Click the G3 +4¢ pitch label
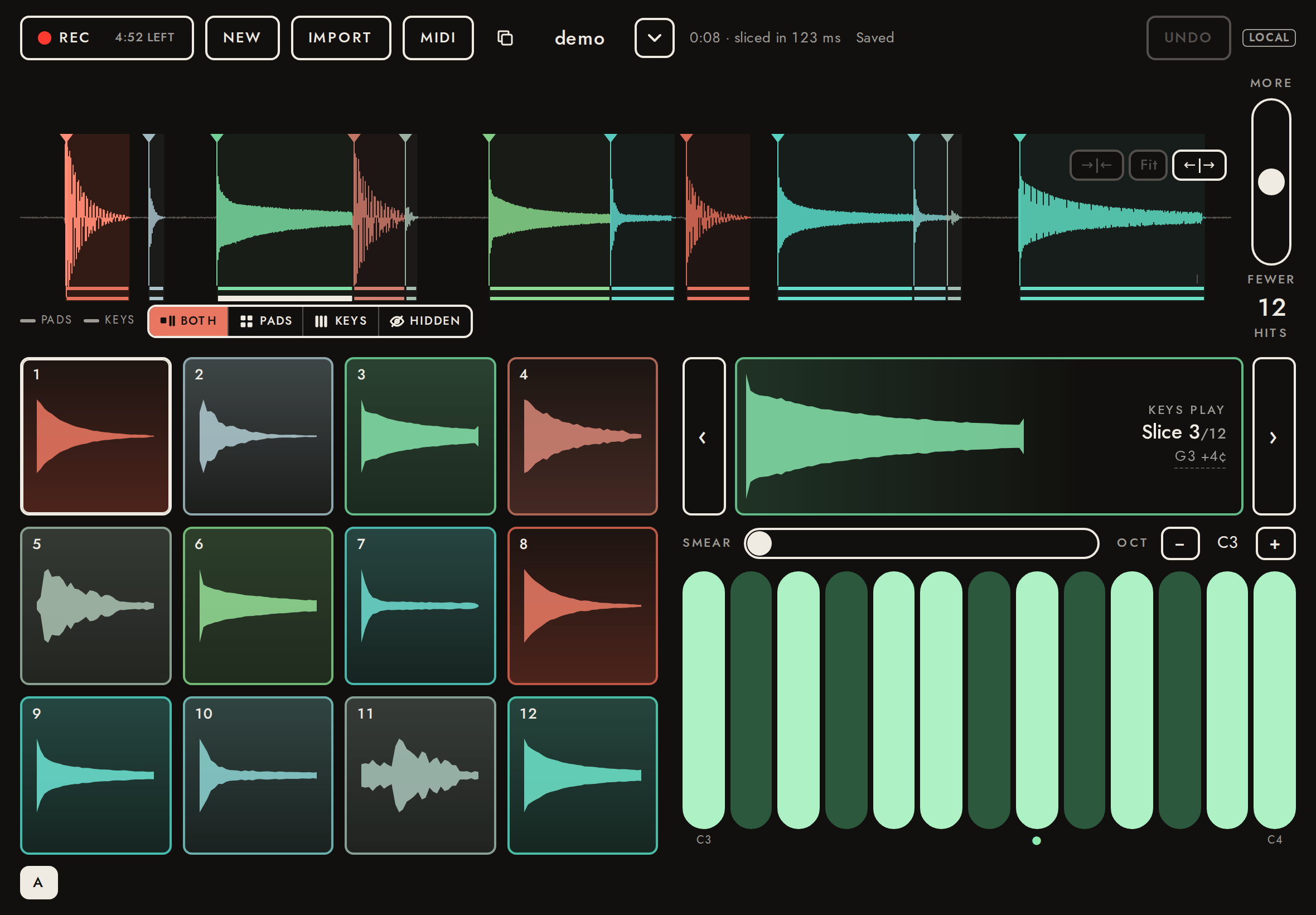This screenshot has height=915, width=1316. [1200, 457]
